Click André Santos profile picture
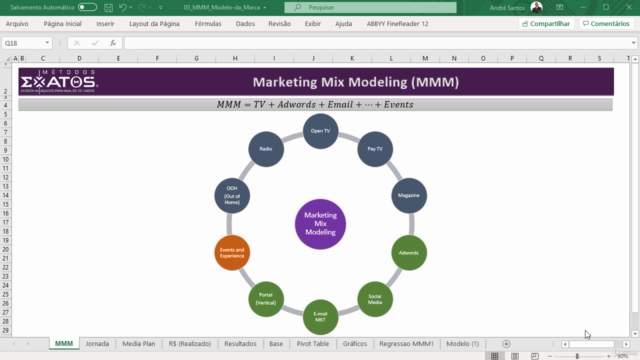The height and width of the screenshot is (360, 640). tap(536, 7)
